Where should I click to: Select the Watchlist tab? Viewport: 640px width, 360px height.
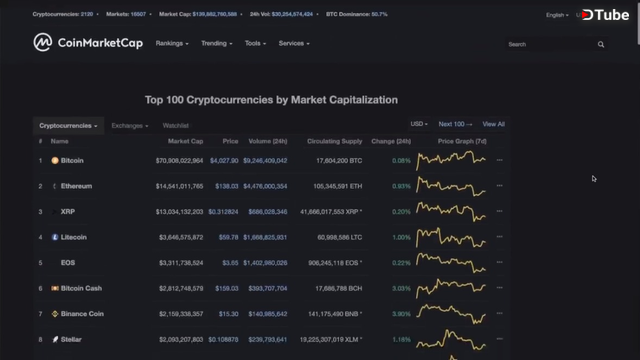point(176,126)
